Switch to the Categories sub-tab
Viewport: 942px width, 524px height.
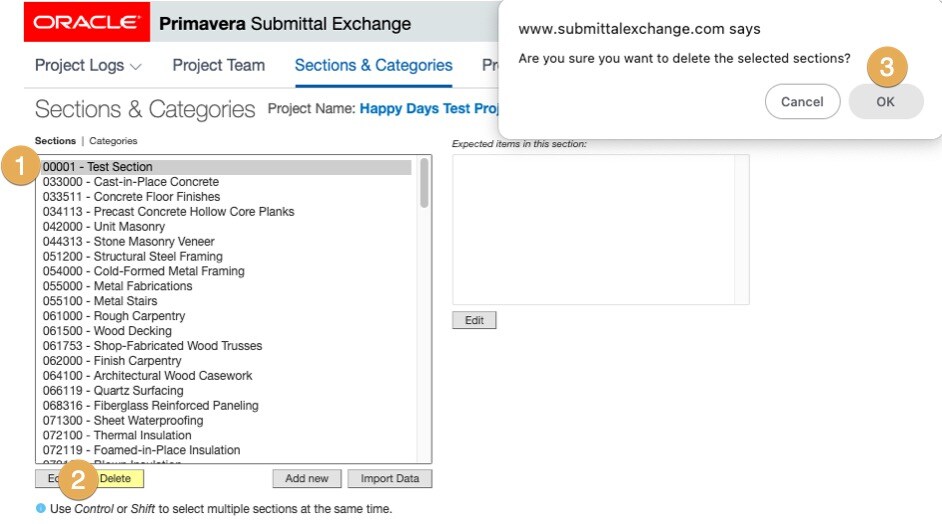click(113, 141)
